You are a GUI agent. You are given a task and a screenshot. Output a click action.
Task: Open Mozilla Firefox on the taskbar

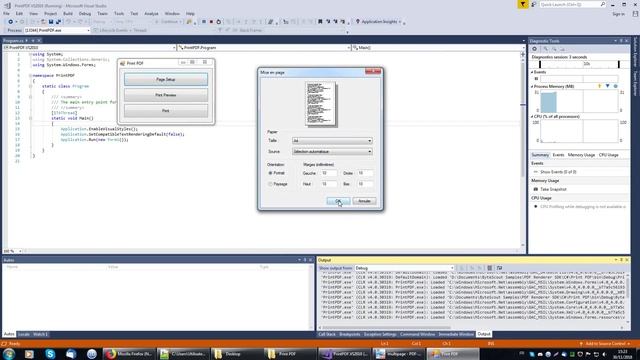click(129, 354)
